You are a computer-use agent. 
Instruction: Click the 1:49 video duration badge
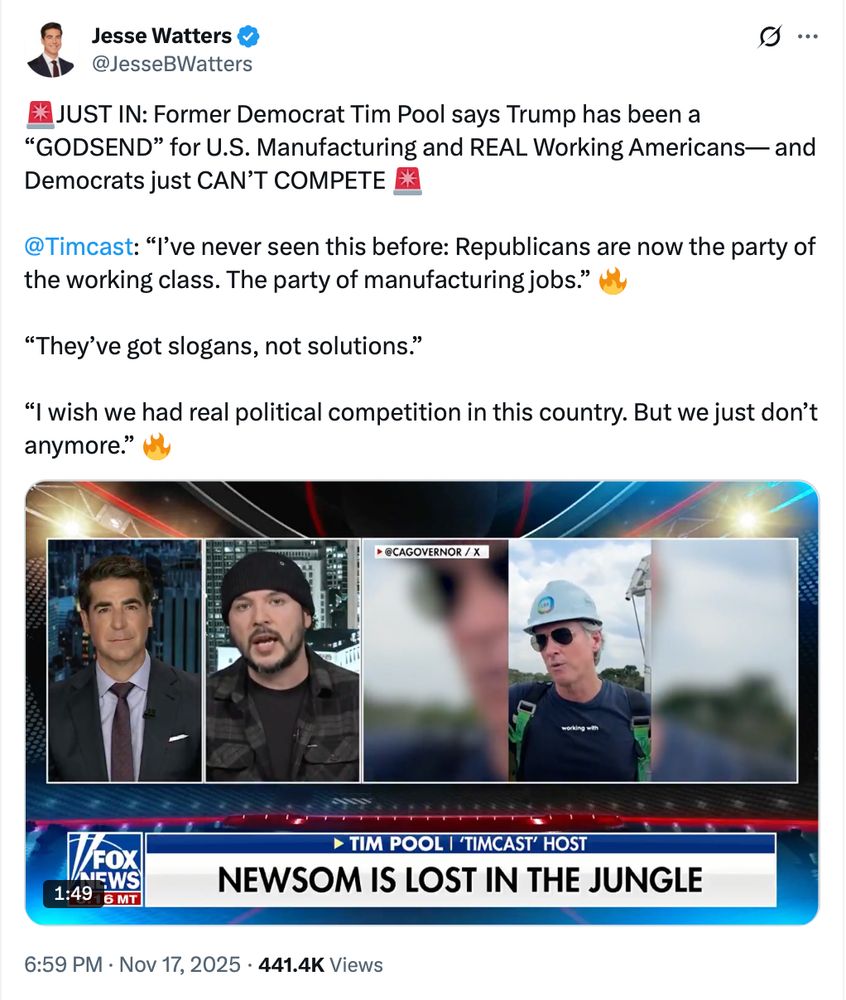(x=73, y=893)
